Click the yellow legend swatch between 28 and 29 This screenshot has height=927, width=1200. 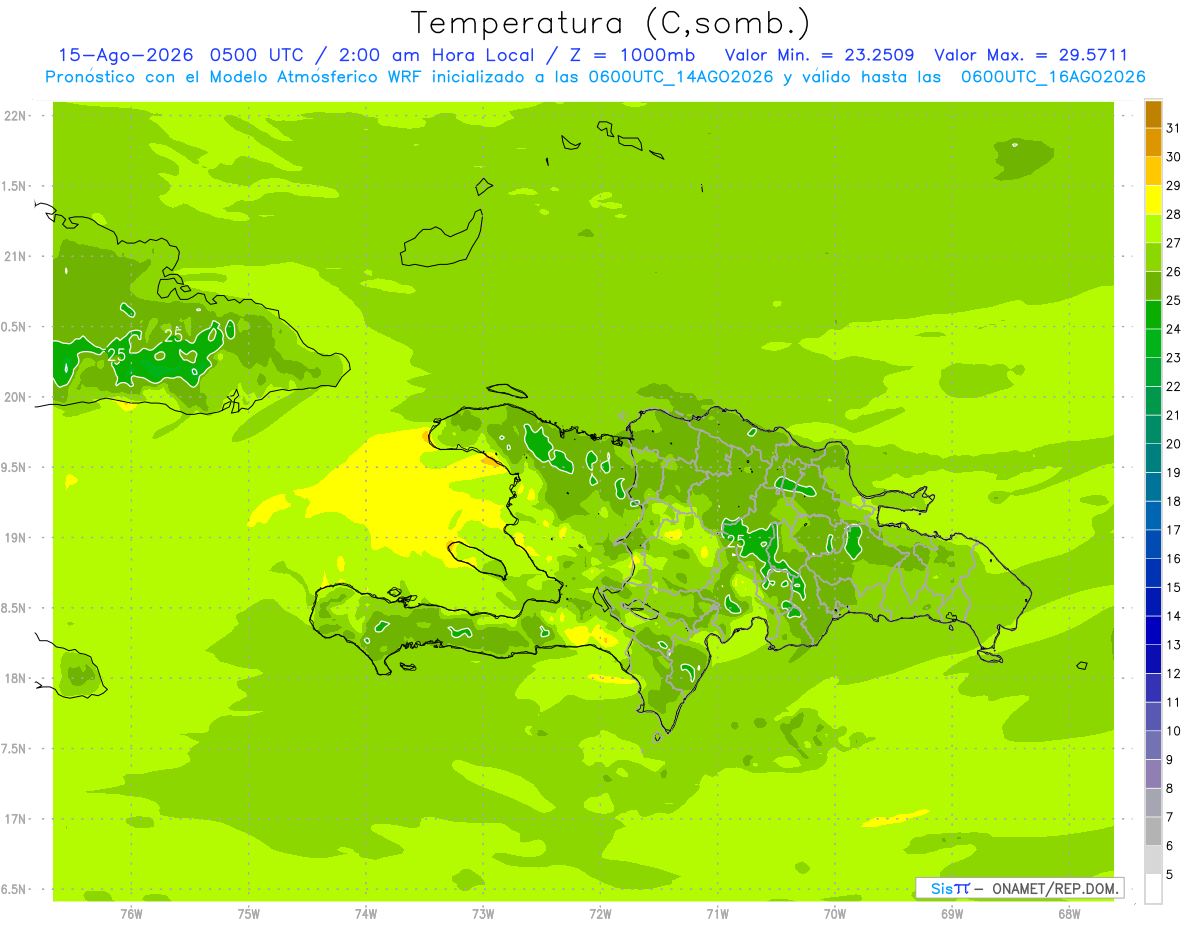pyautogui.click(x=1153, y=200)
